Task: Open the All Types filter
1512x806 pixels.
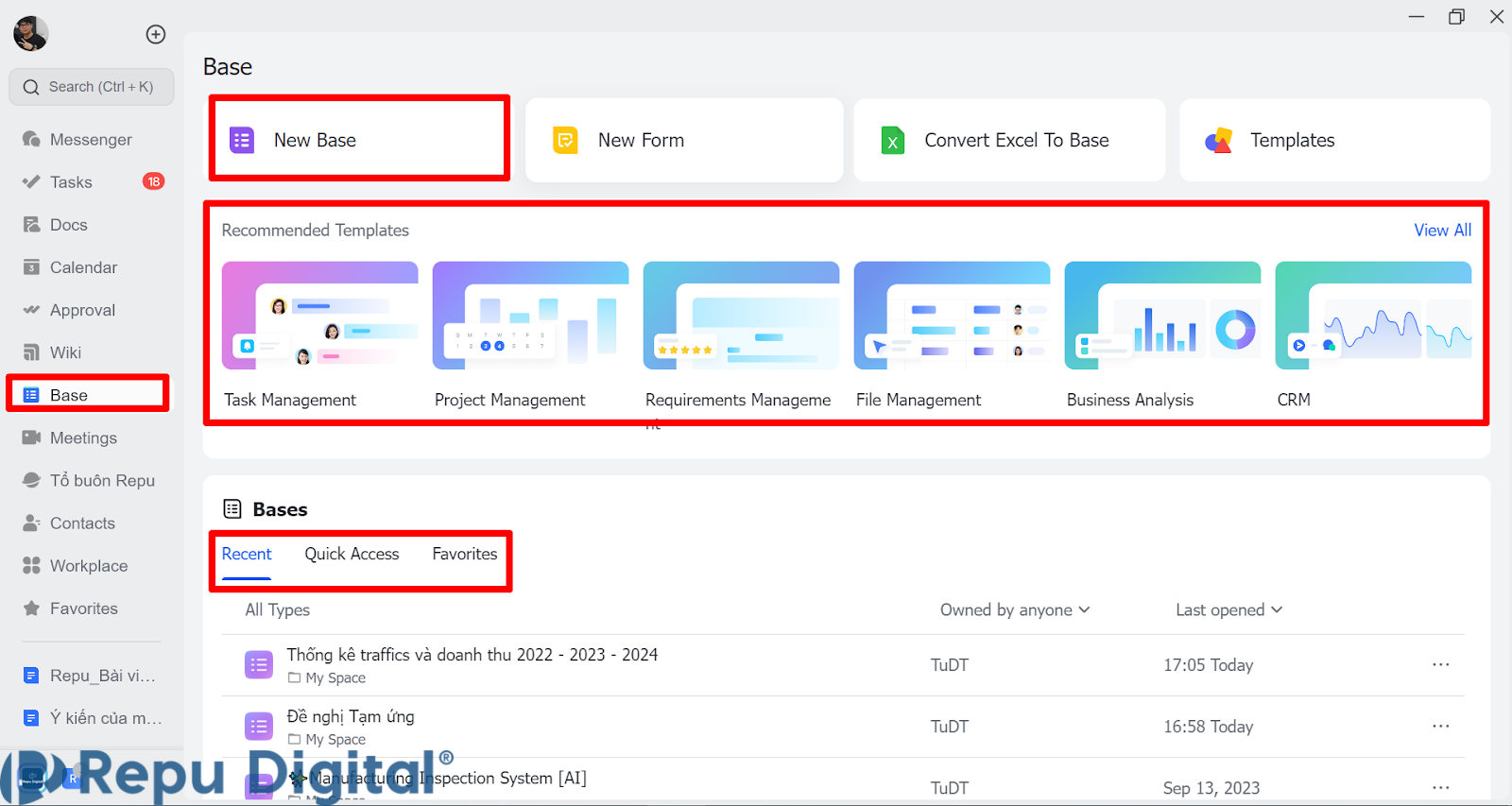Action: [277, 610]
